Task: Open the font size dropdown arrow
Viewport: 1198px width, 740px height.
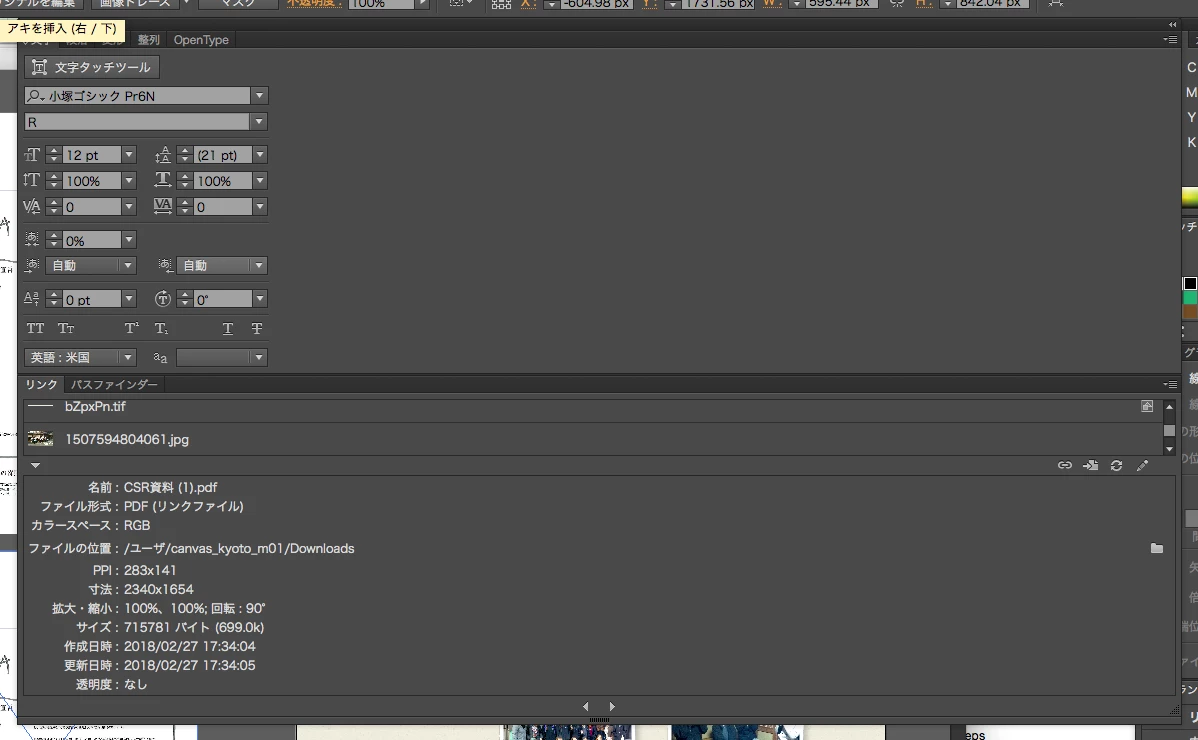Action: (x=129, y=155)
